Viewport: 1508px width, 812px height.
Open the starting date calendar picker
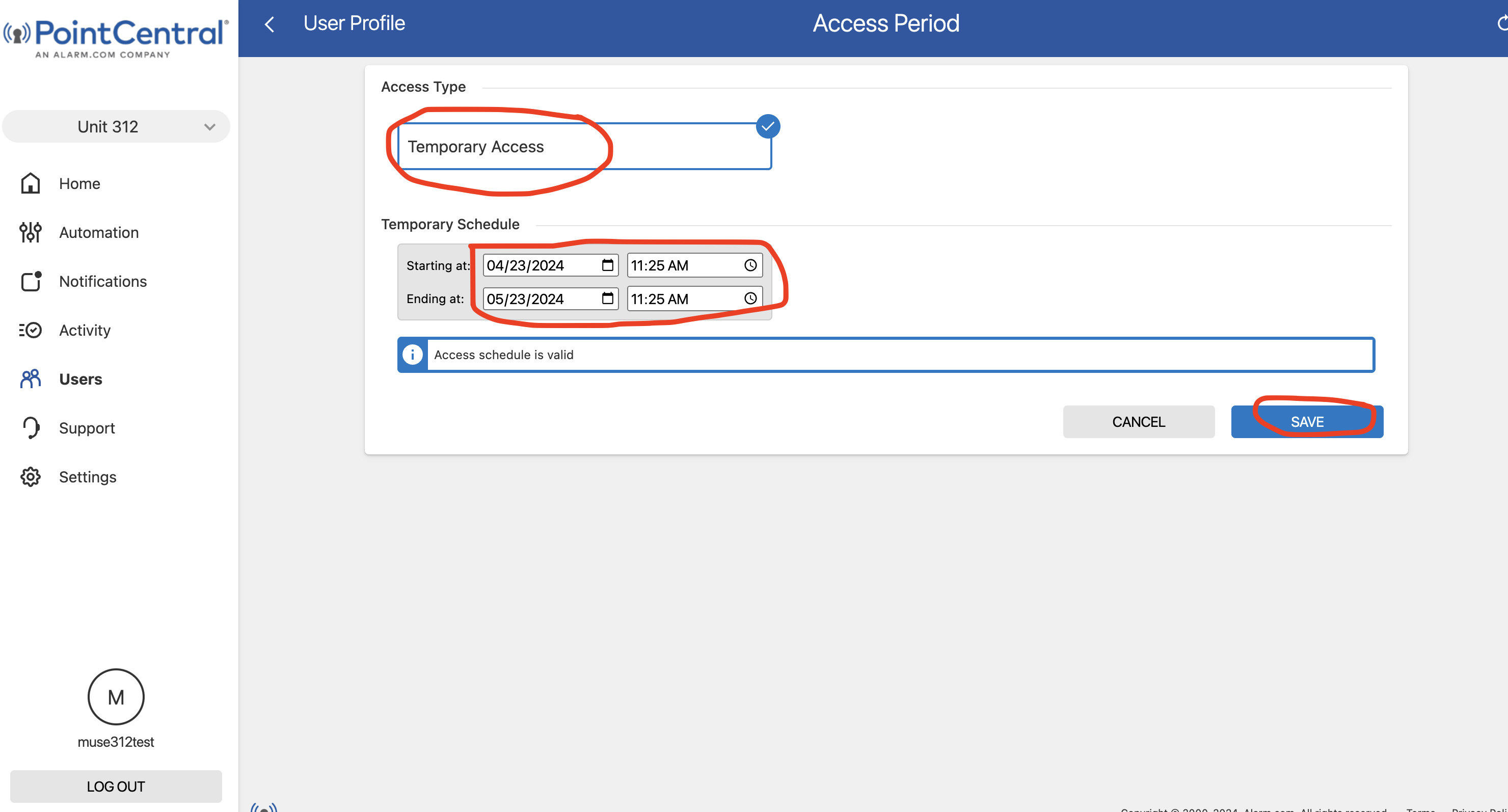[x=608, y=265]
